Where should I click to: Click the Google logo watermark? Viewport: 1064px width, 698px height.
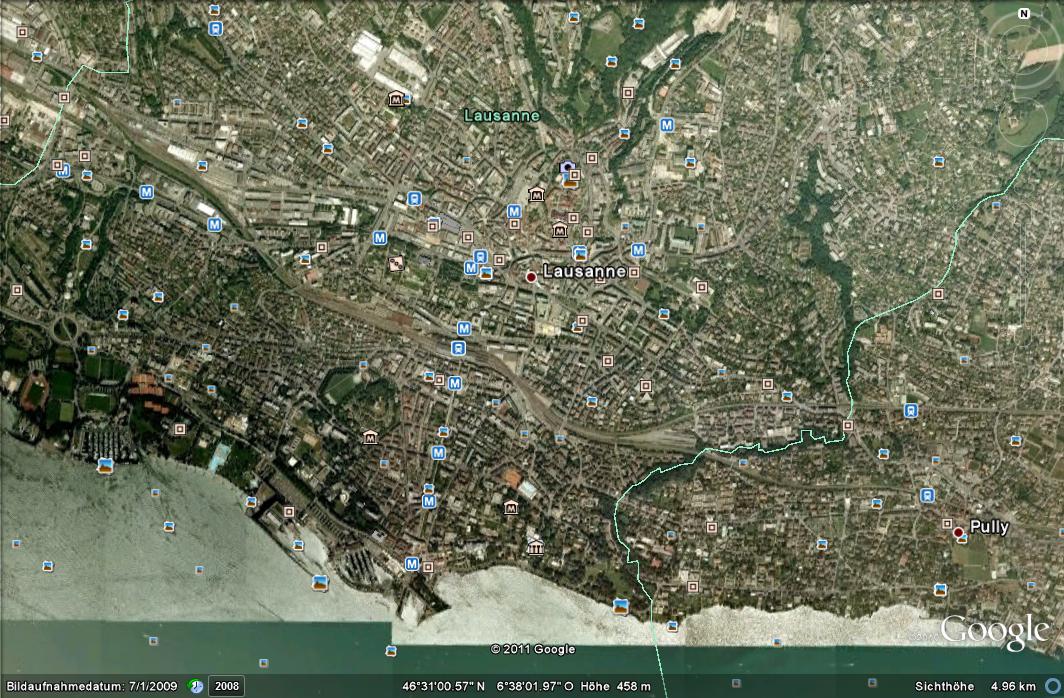[x=994, y=631]
